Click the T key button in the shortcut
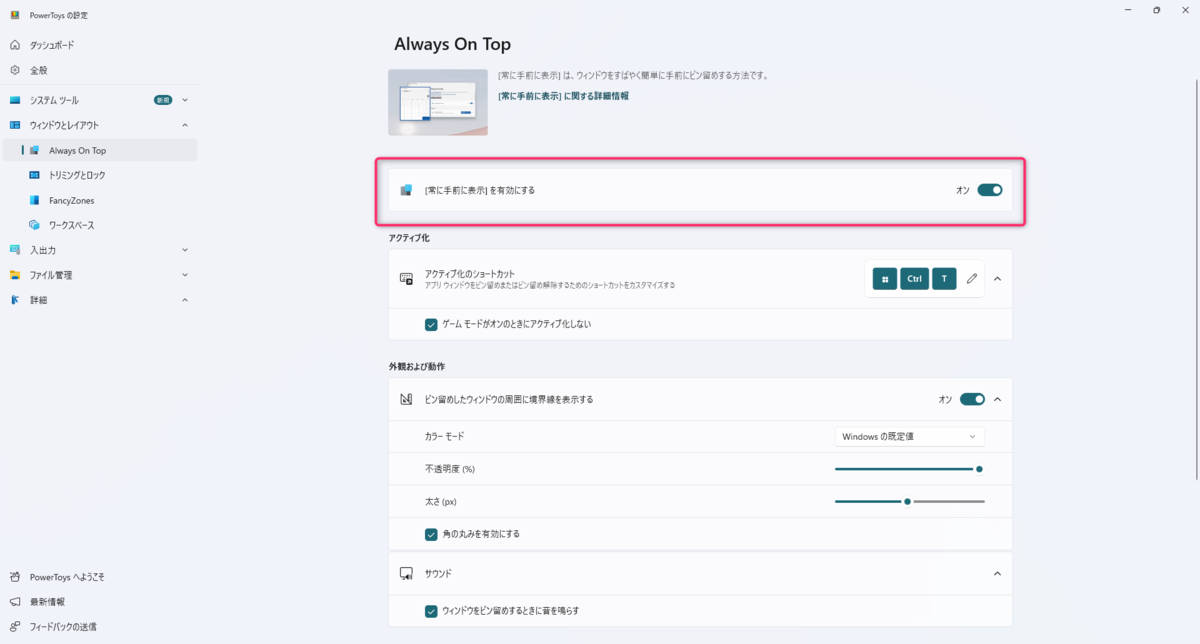The width and height of the screenshot is (1200, 644). click(945, 279)
